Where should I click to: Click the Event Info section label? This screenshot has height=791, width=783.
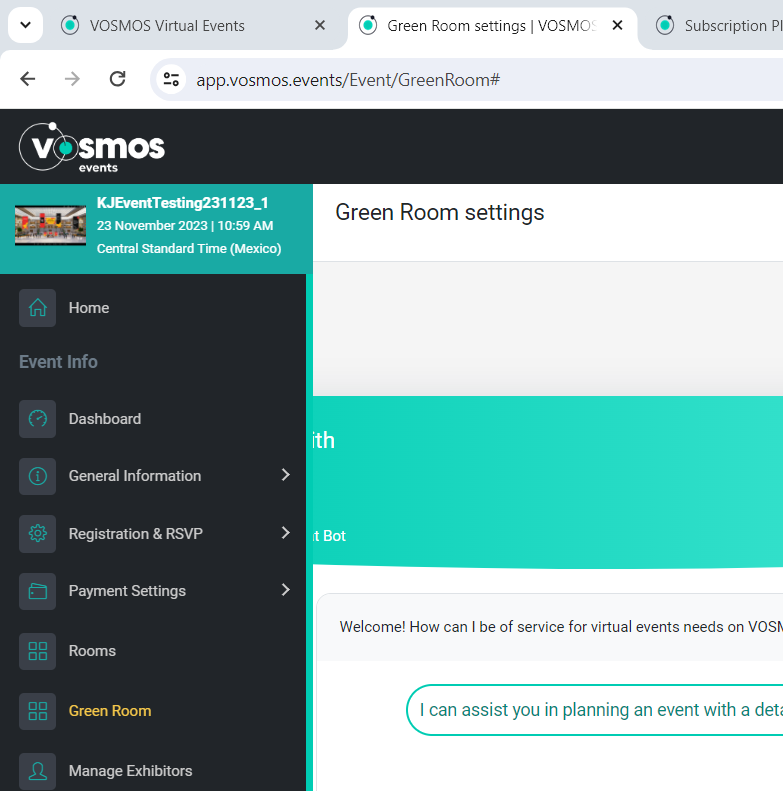point(58,362)
